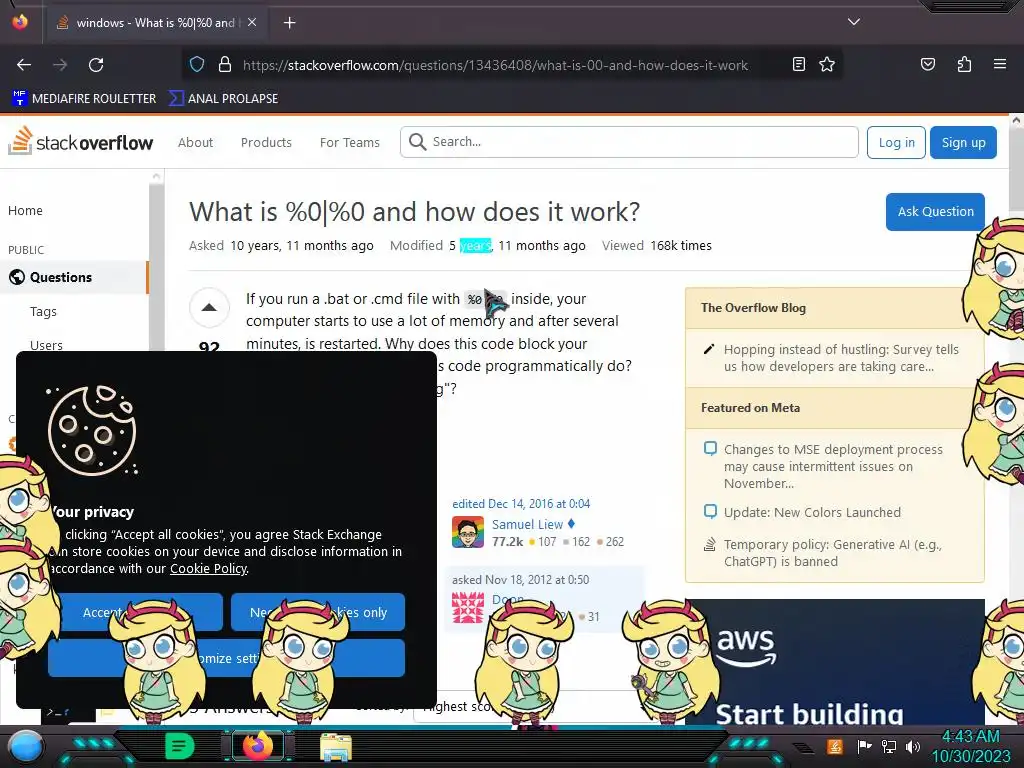The height and width of the screenshot is (768, 1024).
Task: Switch to Firefox on the taskbar
Action: coord(258,746)
